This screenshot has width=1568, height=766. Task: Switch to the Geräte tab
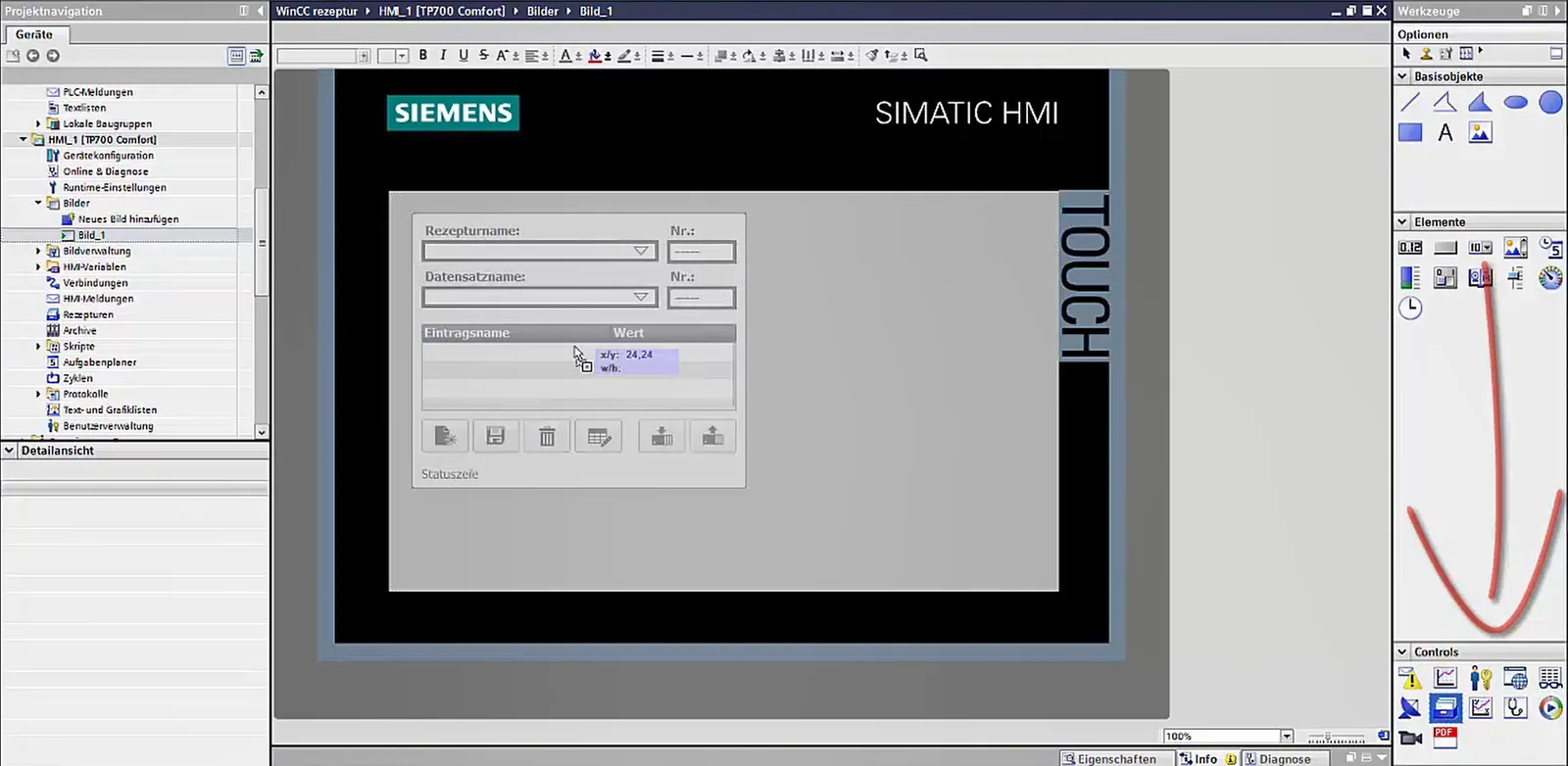tap(34, 34)
